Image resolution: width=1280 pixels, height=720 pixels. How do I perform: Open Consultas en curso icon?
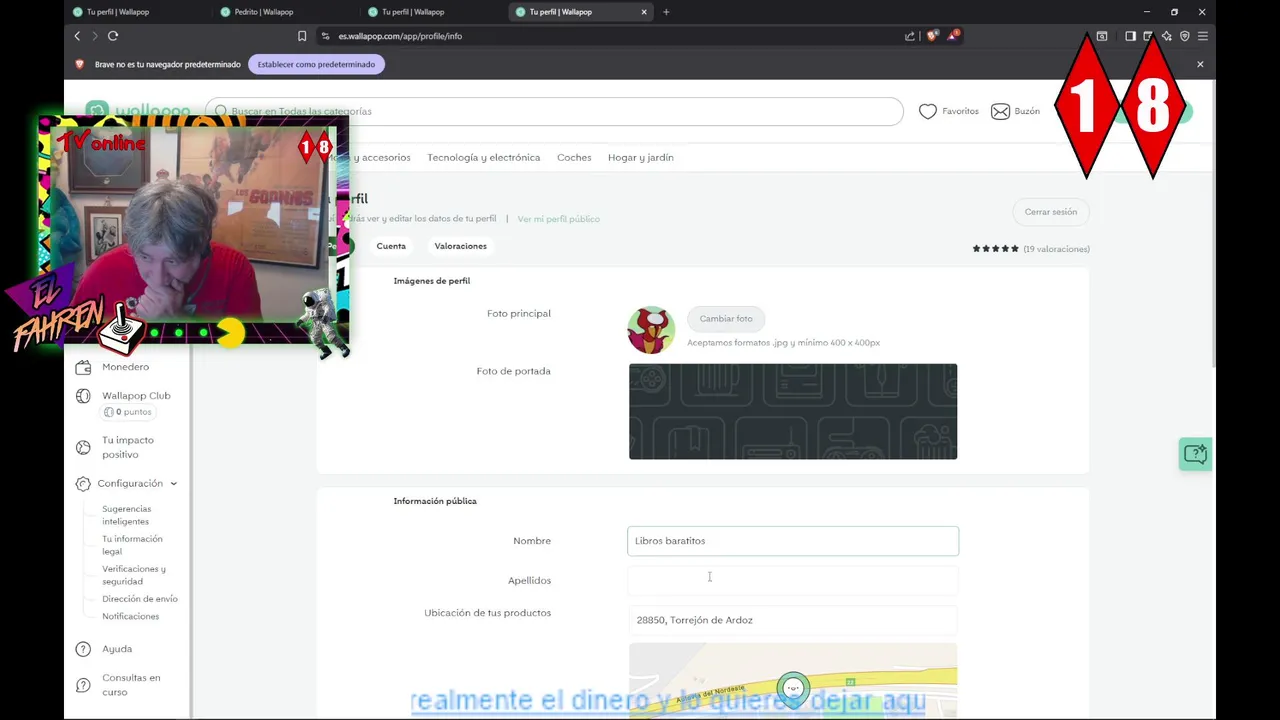click(x=83, y=685)
